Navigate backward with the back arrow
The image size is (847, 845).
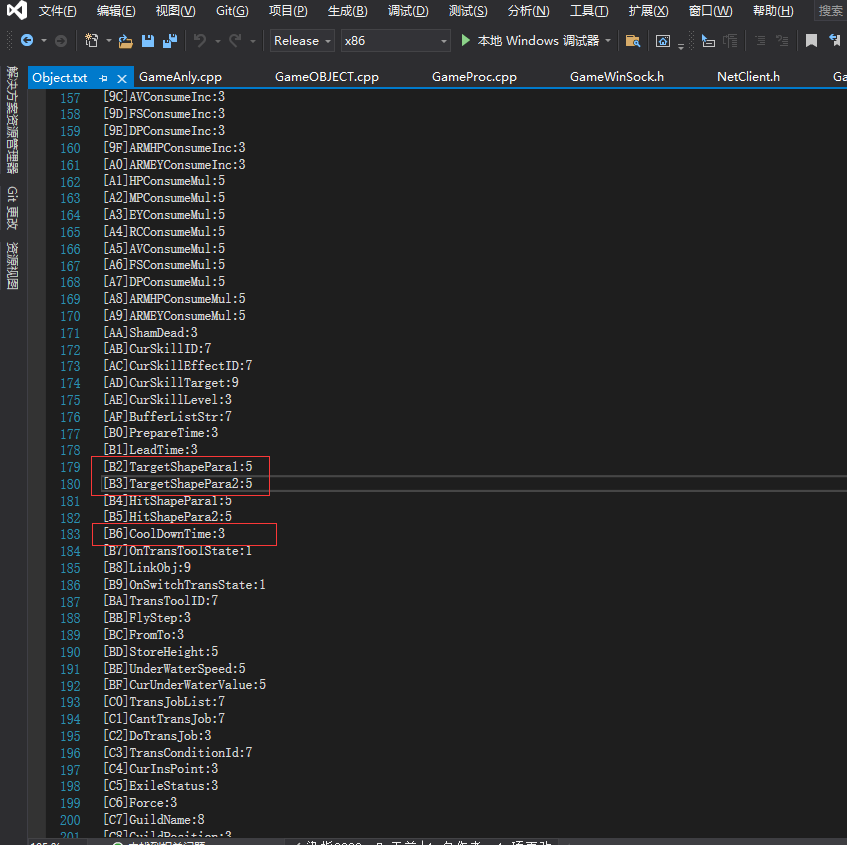(x=26, y=41)
